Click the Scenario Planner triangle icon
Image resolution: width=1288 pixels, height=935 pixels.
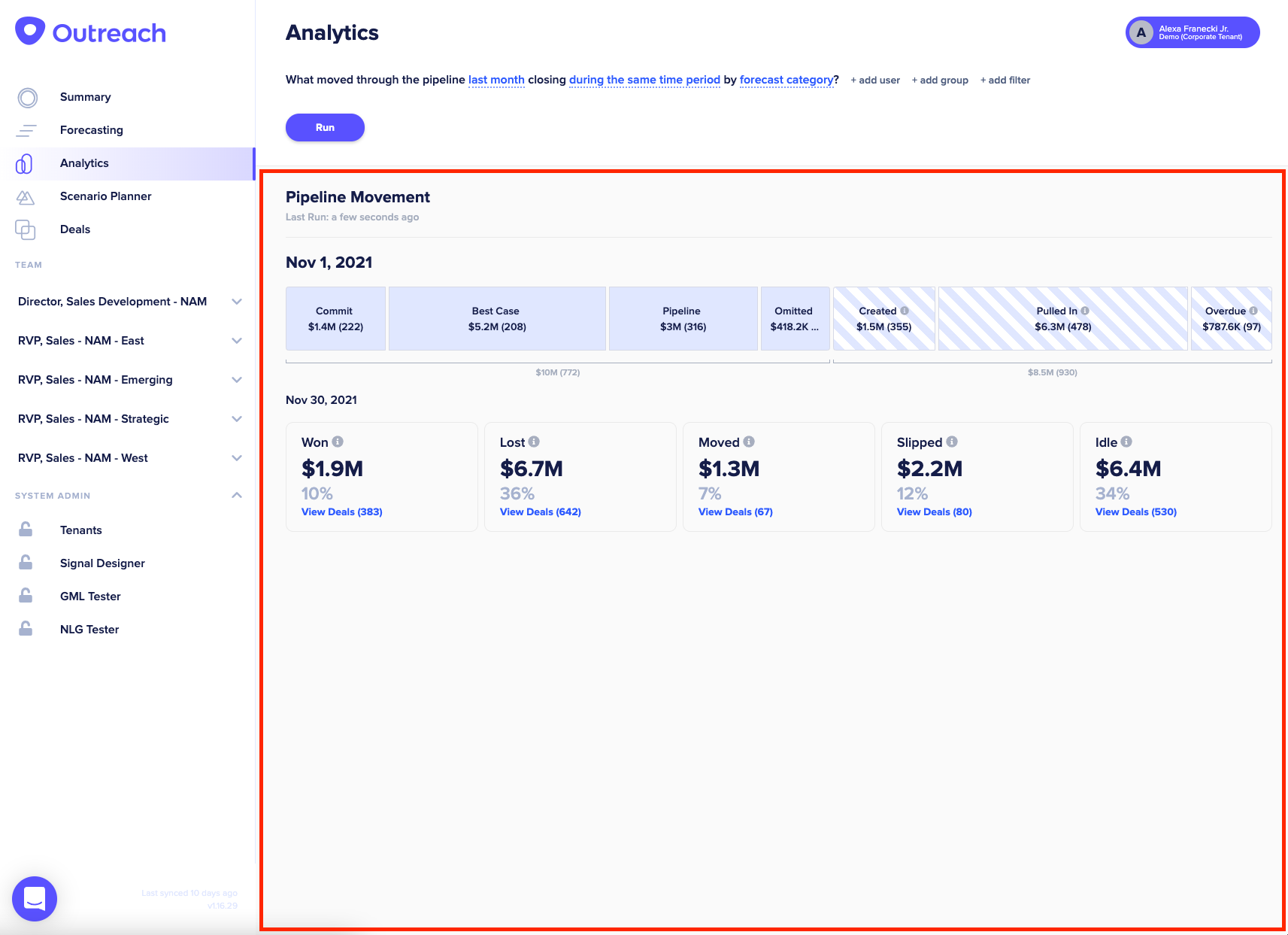[26, 197]
